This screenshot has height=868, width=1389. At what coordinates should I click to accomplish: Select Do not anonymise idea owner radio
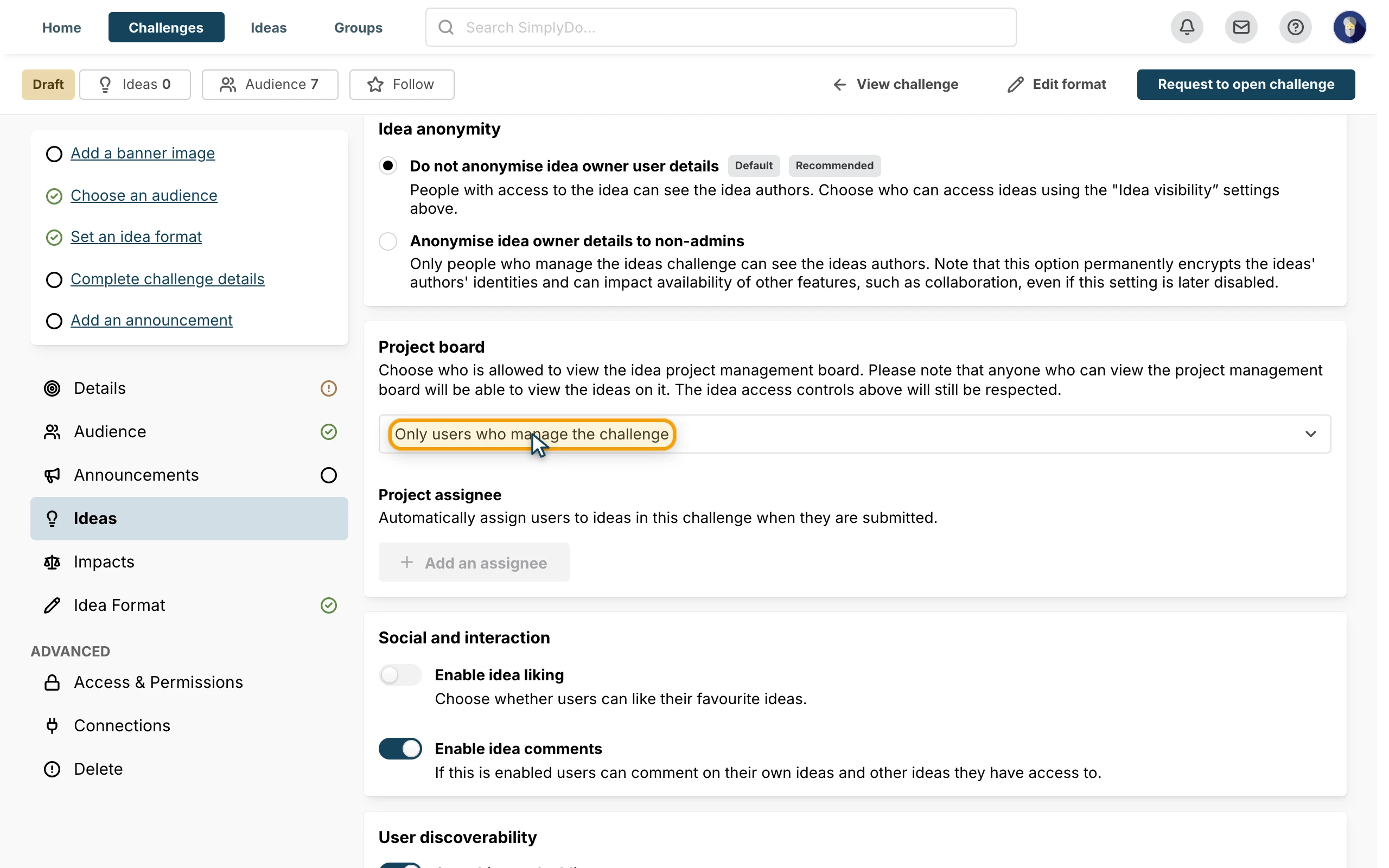tap(388, 166)
